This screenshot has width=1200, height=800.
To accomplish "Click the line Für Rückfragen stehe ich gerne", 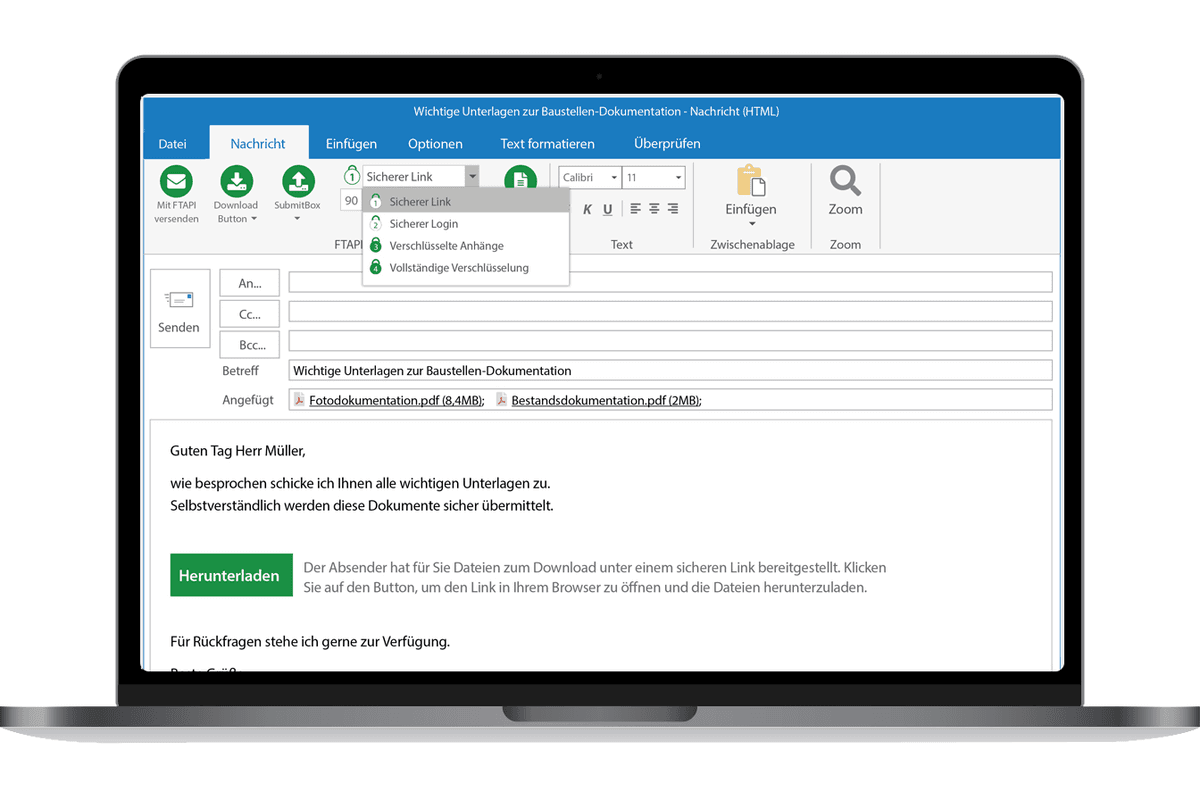I will 310,641.
